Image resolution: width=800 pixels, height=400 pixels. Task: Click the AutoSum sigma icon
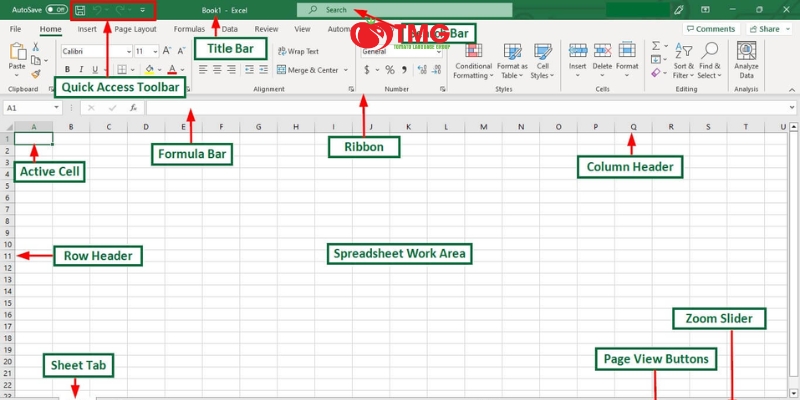[656, 46]
